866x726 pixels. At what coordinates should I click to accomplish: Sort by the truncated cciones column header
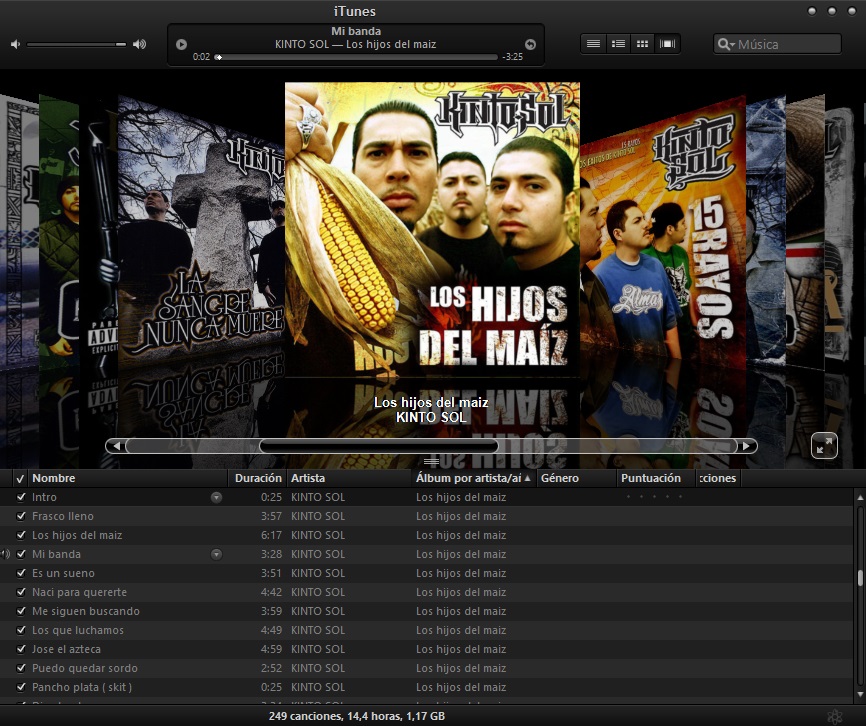point(717,478)
